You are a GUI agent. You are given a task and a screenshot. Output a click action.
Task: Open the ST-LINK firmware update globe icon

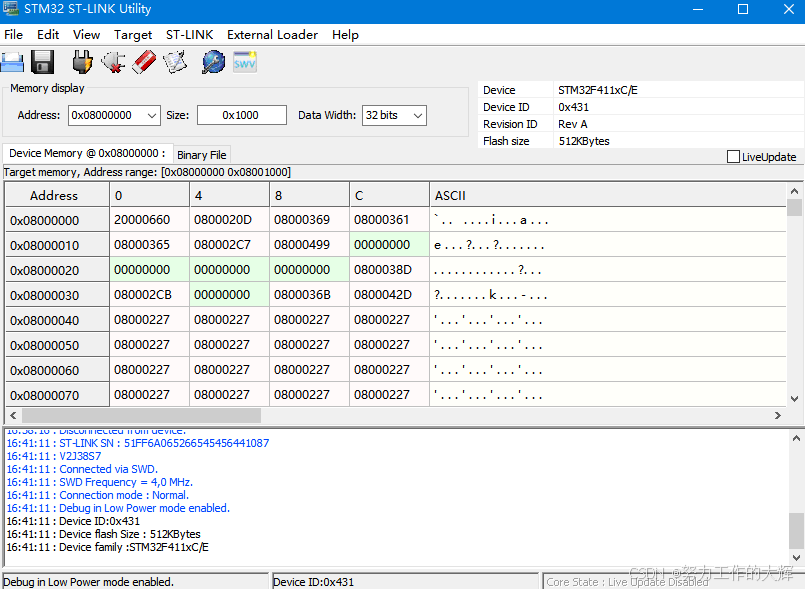click(213, 62)
